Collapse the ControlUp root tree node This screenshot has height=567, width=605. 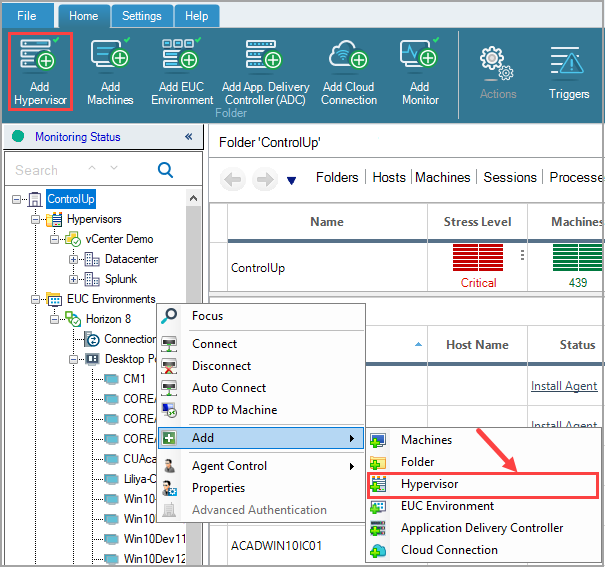click(x=17, y=199)
